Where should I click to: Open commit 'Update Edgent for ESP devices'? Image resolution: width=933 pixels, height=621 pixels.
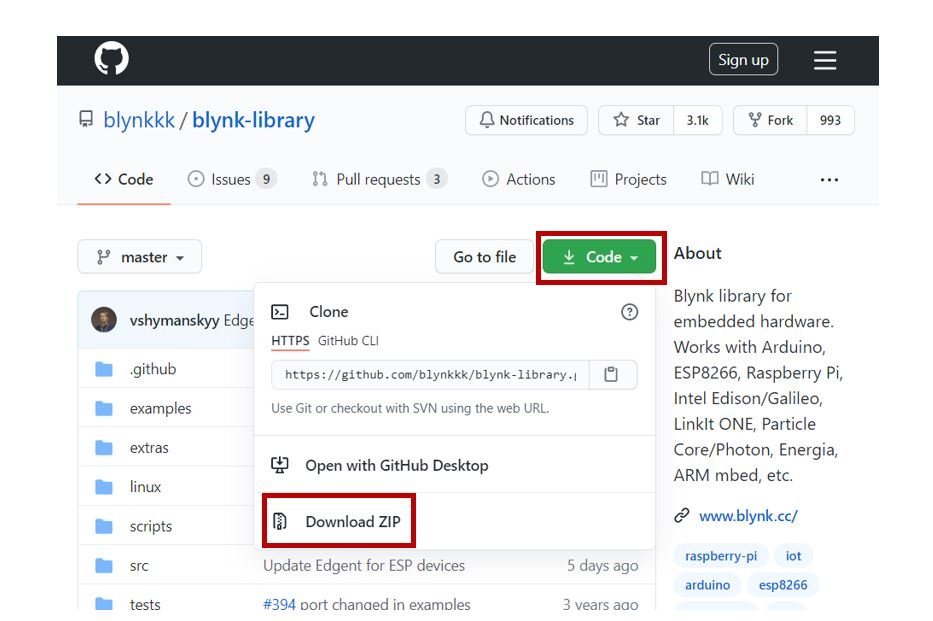pos(364,566)
